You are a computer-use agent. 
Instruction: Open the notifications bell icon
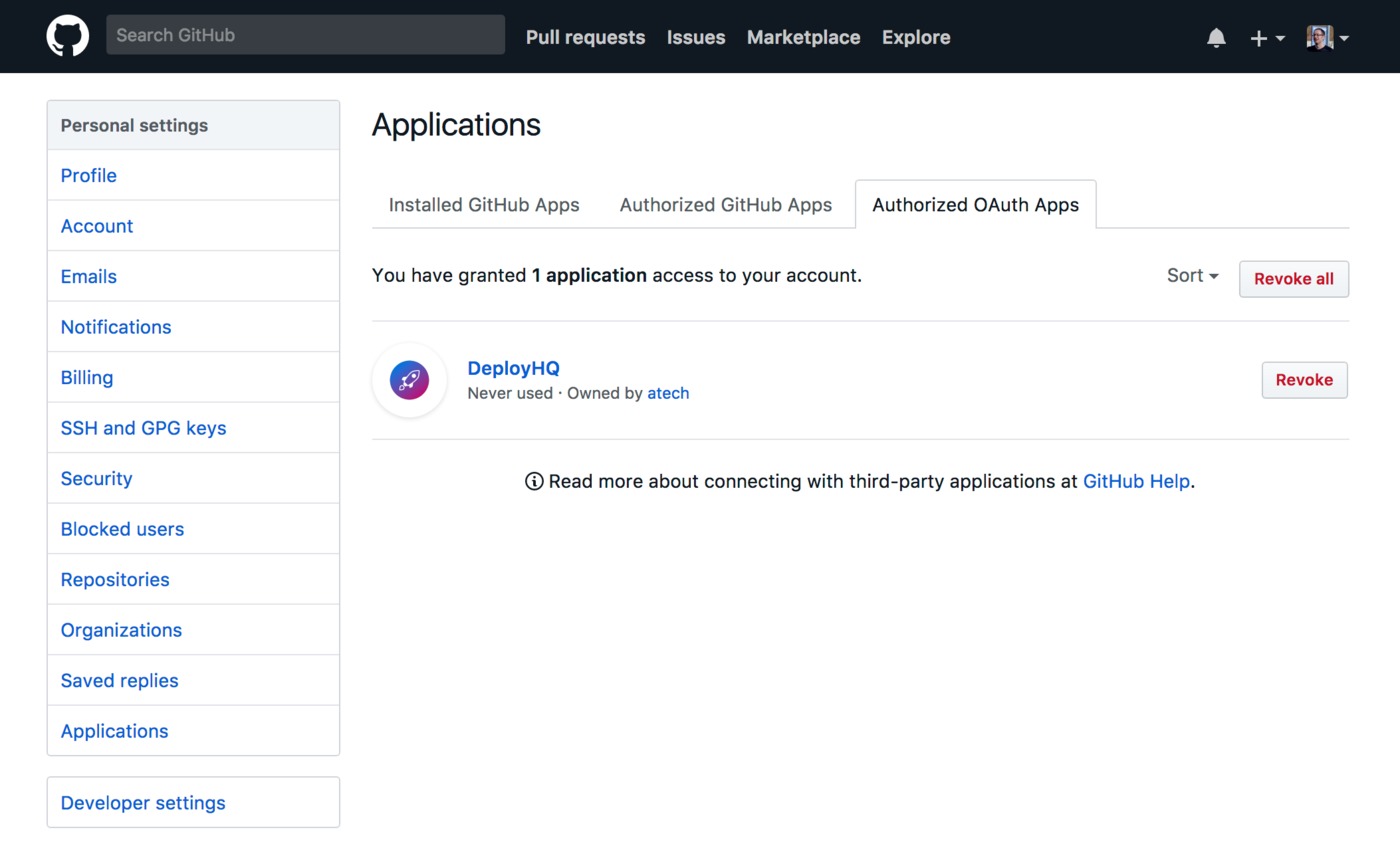[x=1216, y=38]
